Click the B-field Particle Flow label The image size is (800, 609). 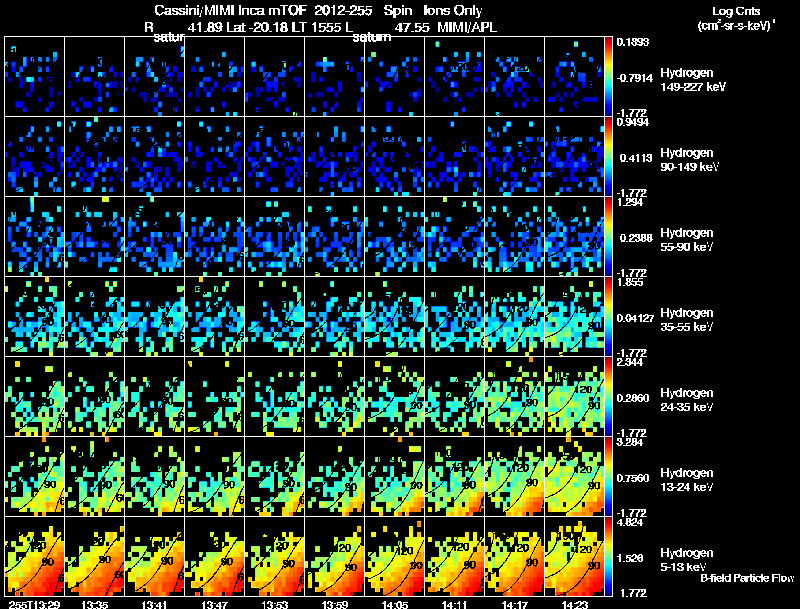pos(747,578)
